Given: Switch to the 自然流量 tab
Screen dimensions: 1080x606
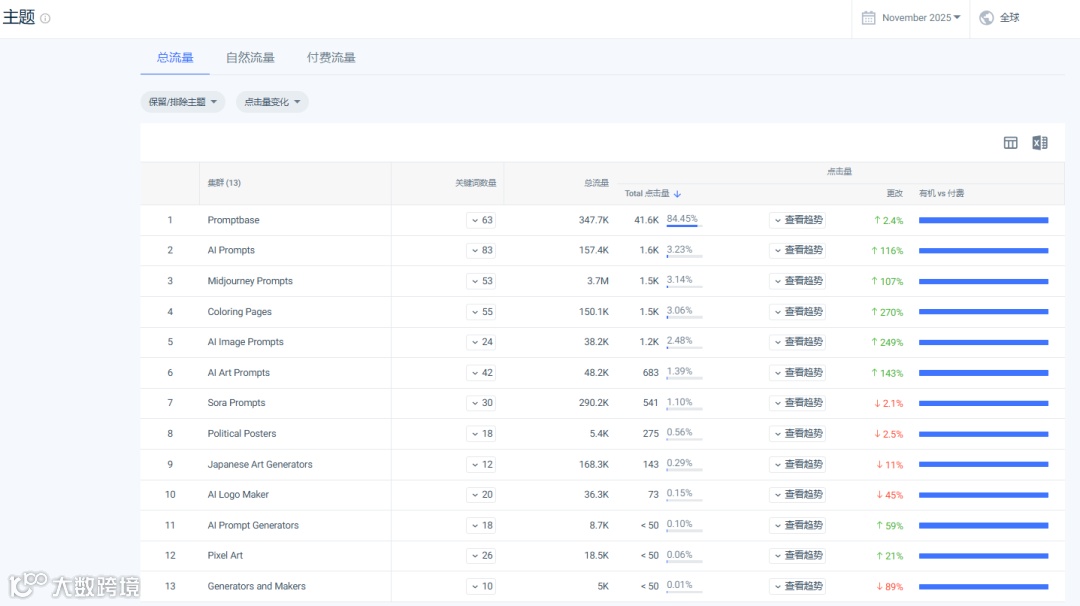Looking at the screenshot, I should point(250,57).
